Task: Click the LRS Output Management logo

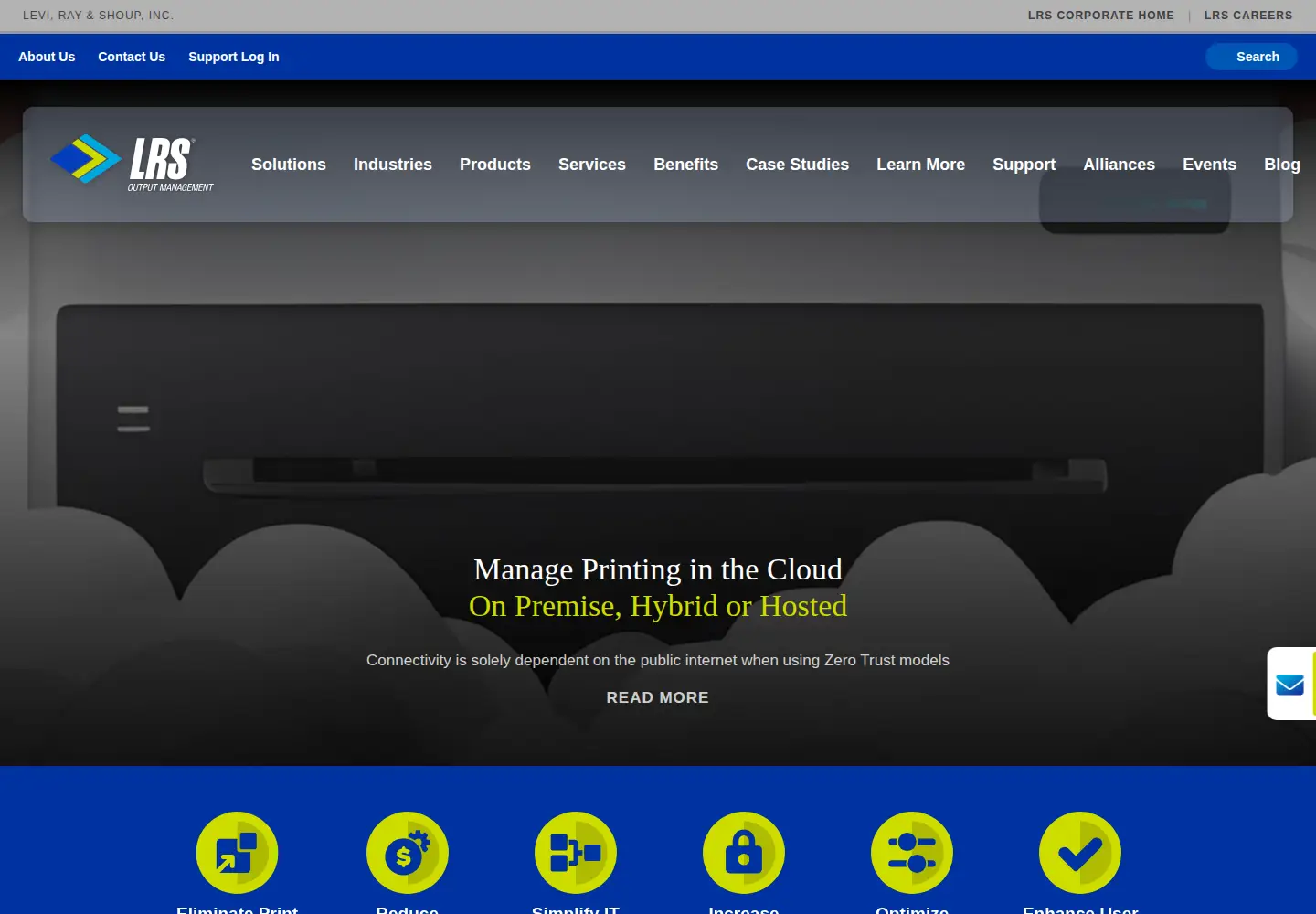Action: click(x=132, y=163)
